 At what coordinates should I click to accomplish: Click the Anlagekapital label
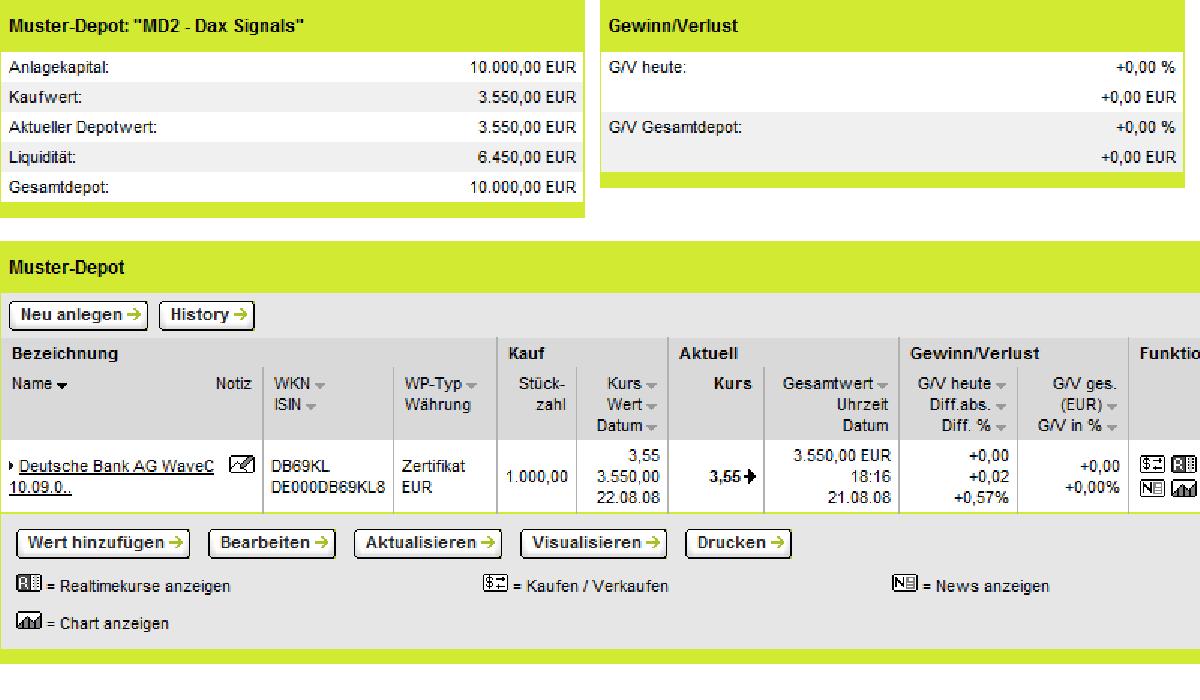[58, 67]
